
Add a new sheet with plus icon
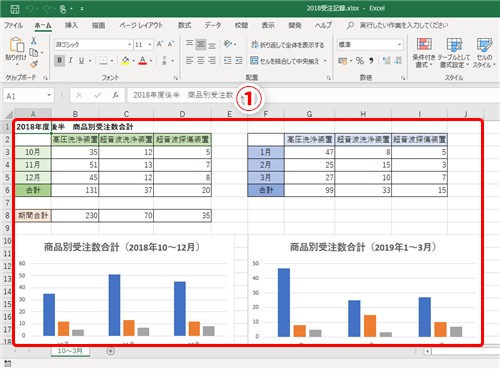pyautogui.click(x=111, y=351)
